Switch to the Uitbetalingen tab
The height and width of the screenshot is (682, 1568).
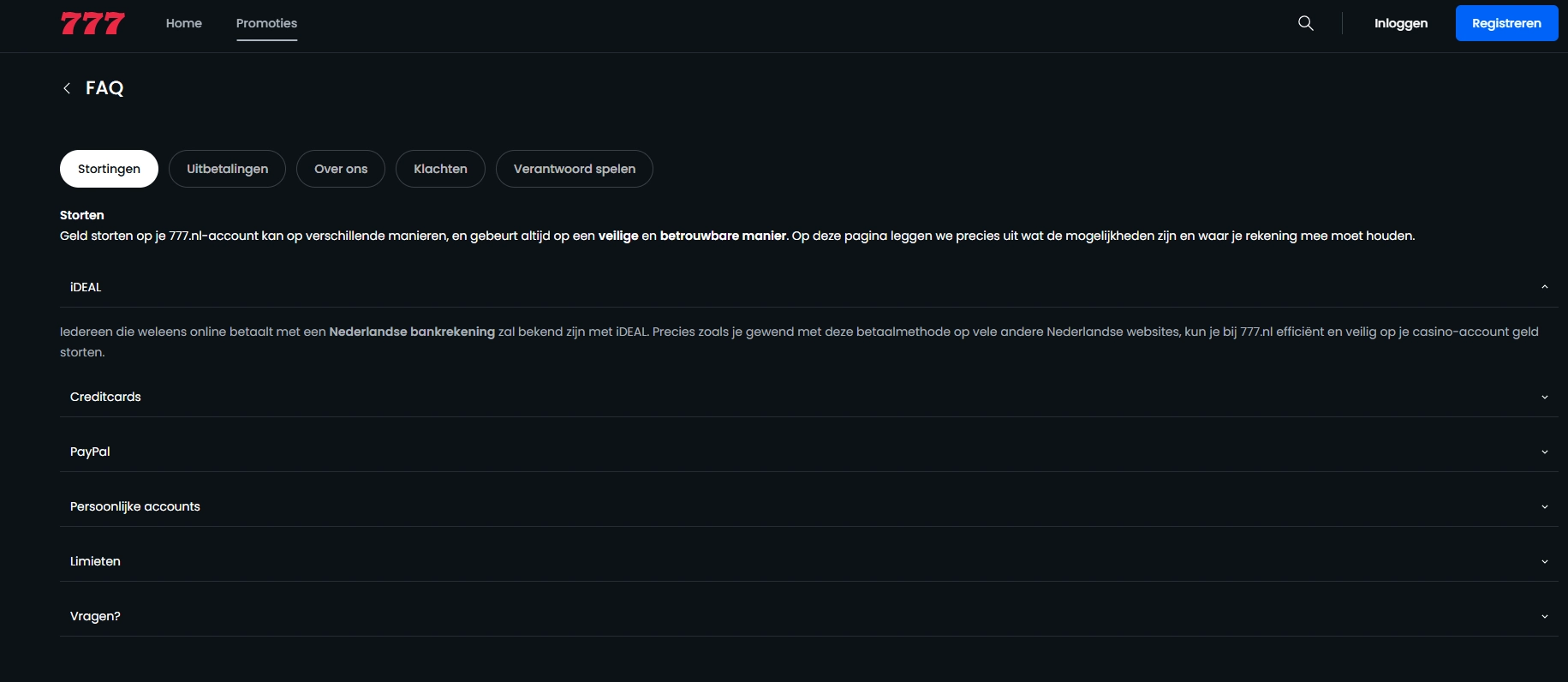click(x=227, y=169)
